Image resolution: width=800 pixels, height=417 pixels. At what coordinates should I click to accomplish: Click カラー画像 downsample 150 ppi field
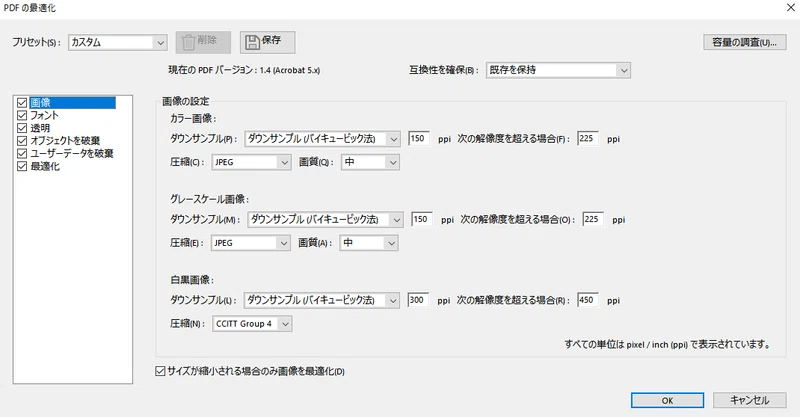tap(419, 138)
